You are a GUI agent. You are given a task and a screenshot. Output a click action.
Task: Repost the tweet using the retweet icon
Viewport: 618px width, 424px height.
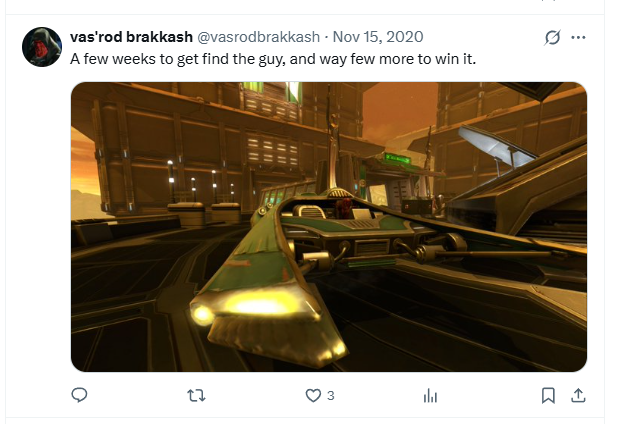196,395
